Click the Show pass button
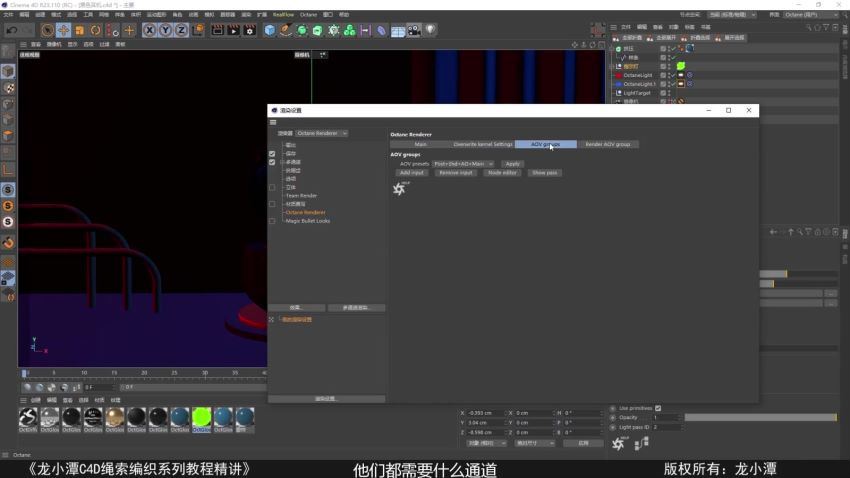 (x=545, y=173)
